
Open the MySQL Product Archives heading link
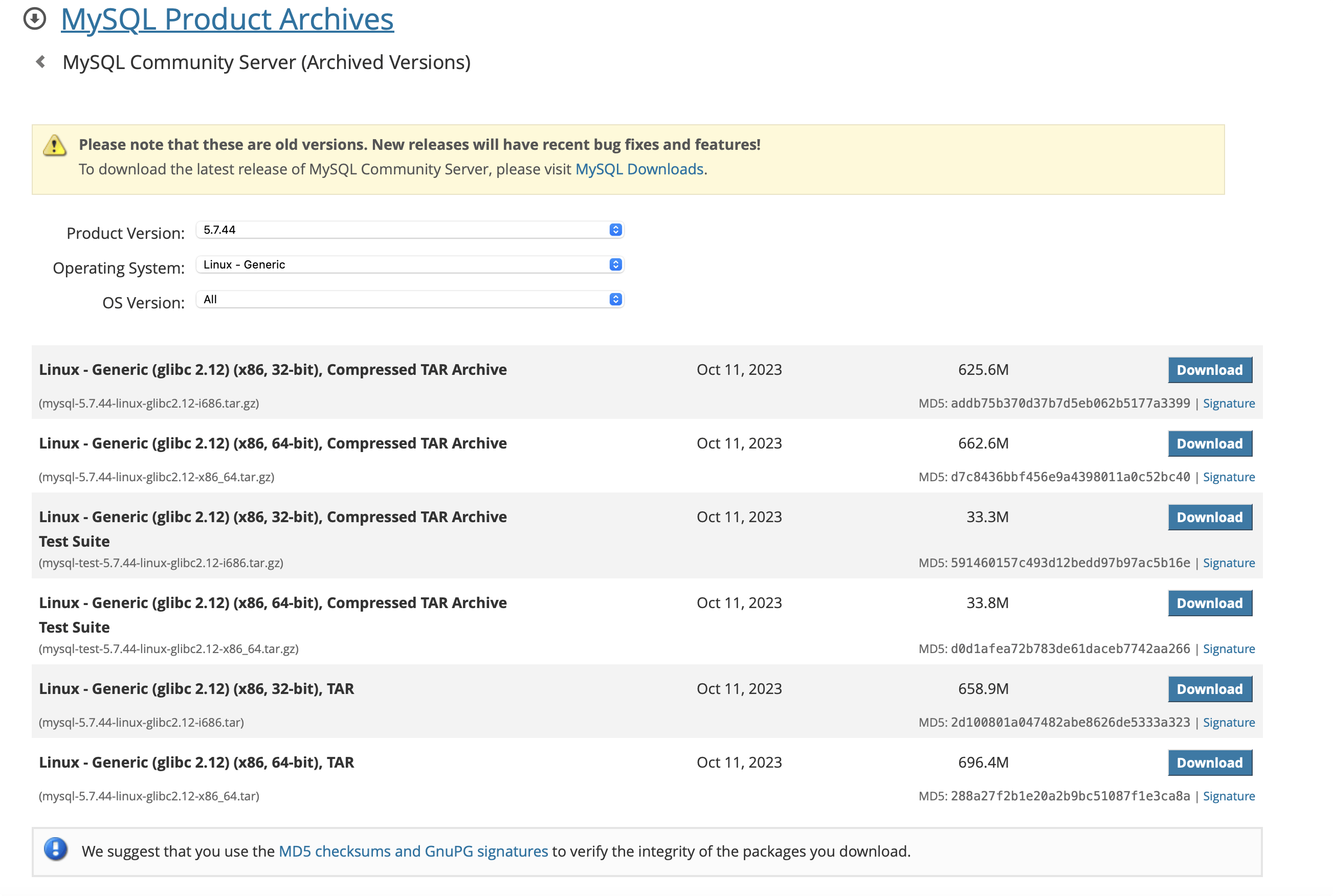coord(228,19)
